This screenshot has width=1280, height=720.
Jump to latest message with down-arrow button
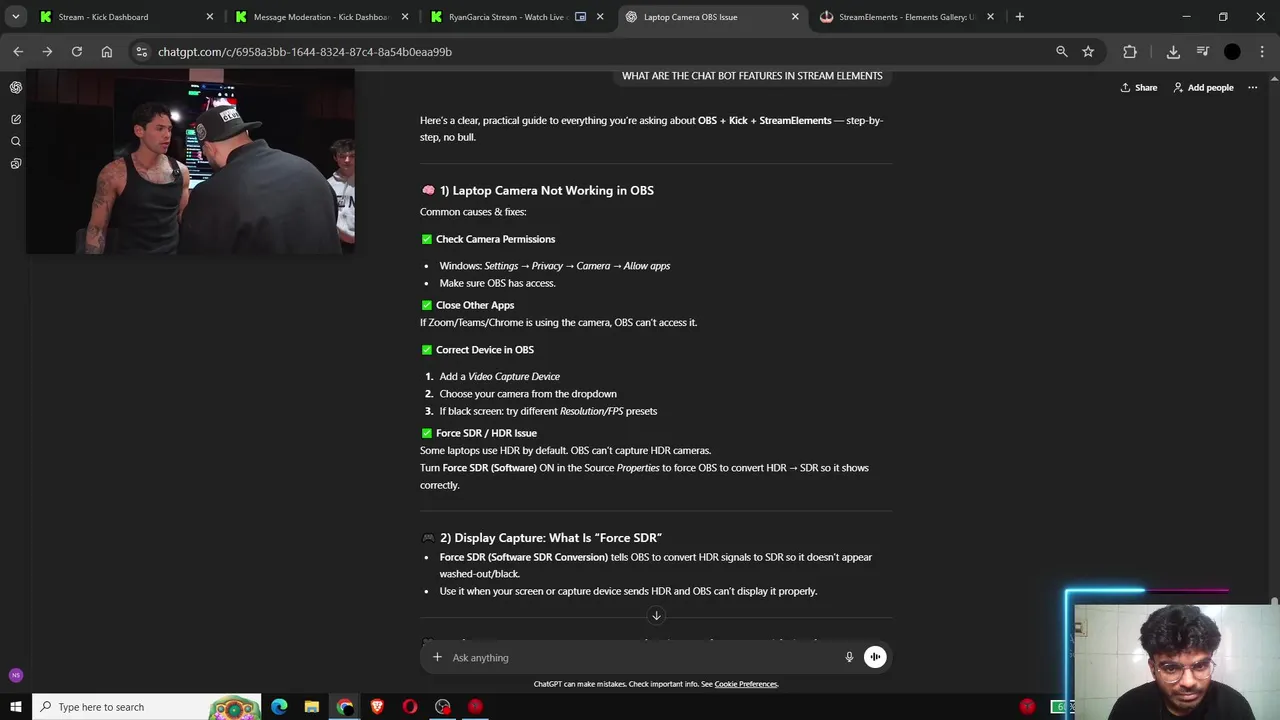pyautogui.click(x=656, y=615)
